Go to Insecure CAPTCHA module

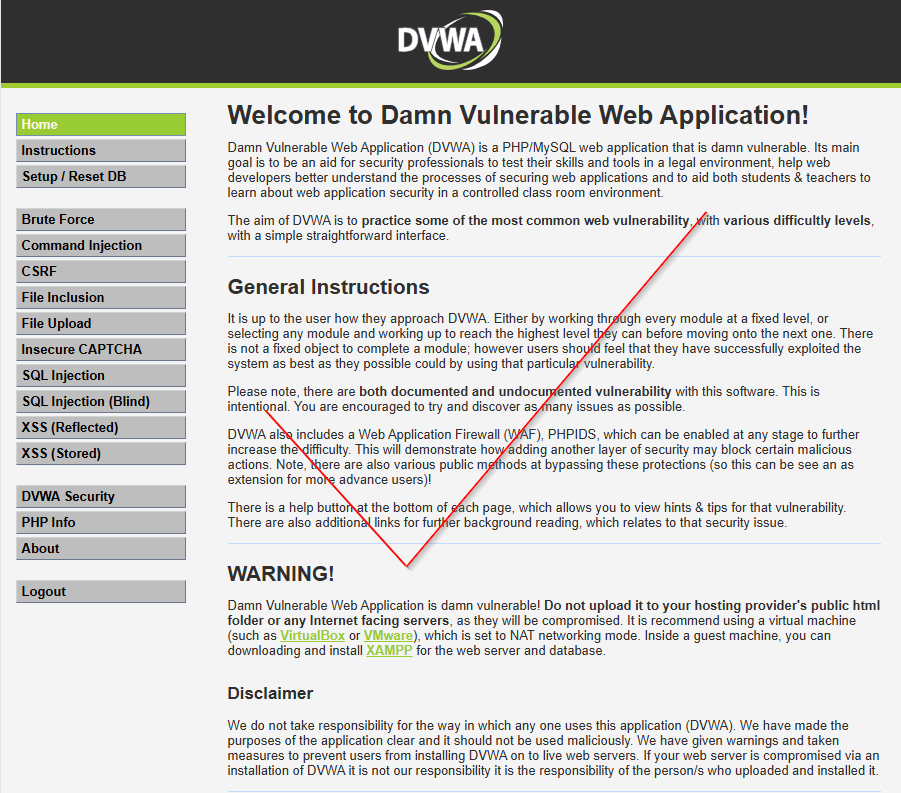101,349
